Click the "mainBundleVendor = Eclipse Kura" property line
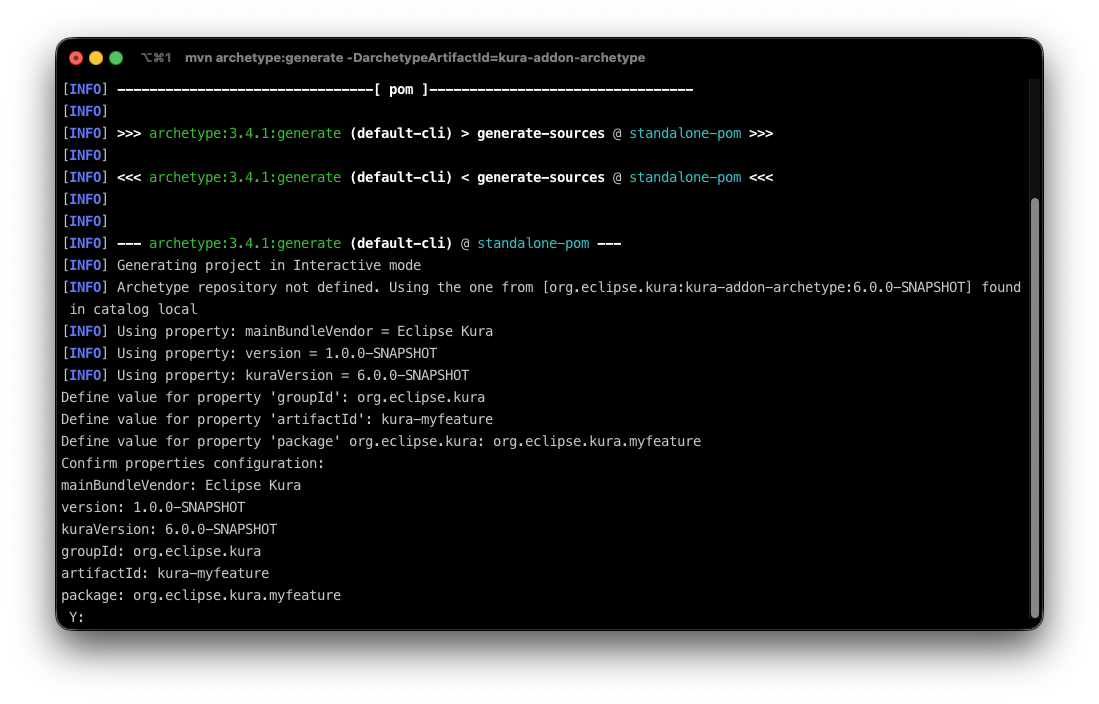Viewport: 1099px width, 704px height. 305,331
